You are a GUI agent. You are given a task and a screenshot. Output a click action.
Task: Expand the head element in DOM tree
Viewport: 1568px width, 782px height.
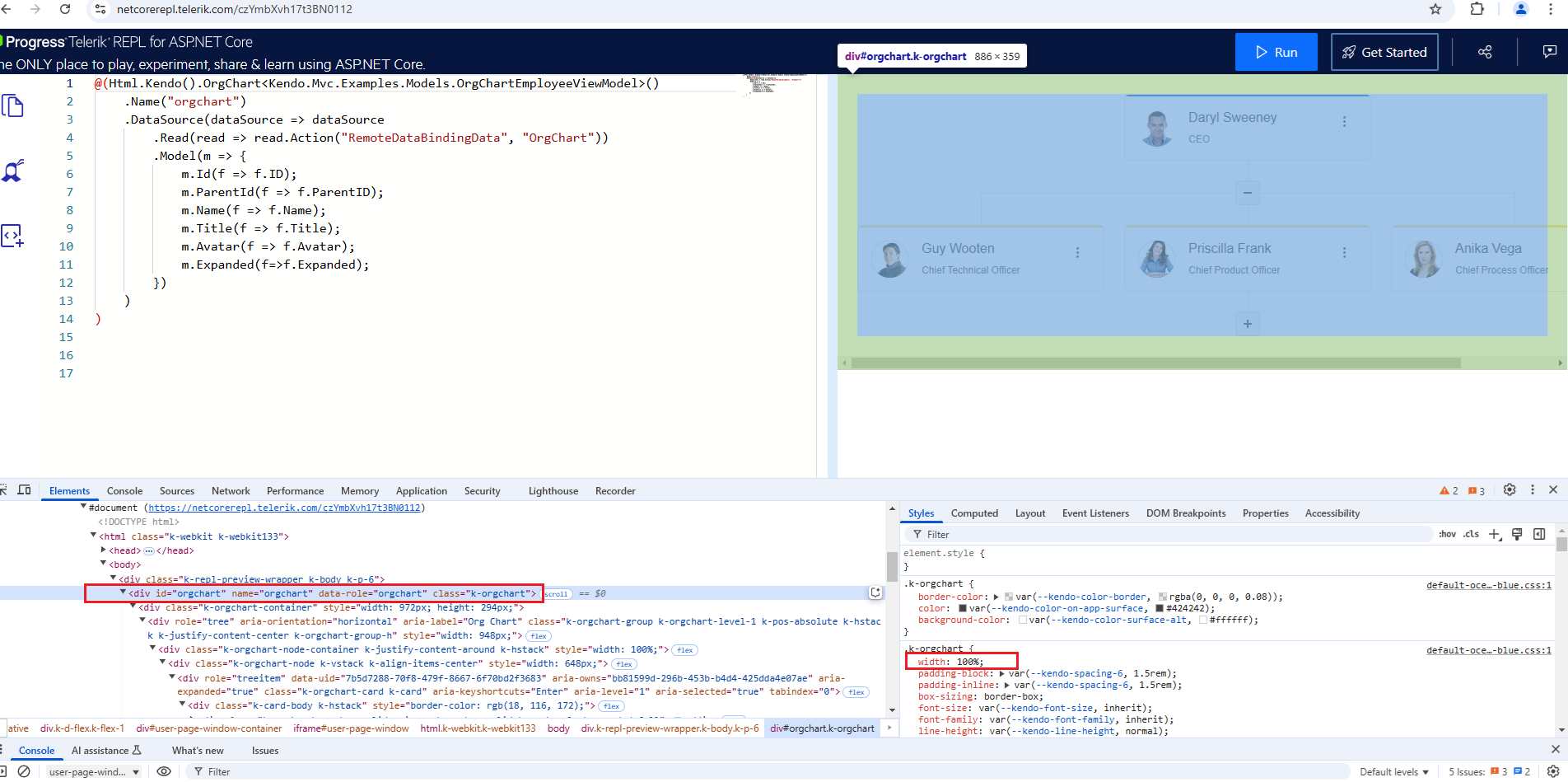point(104,550)
